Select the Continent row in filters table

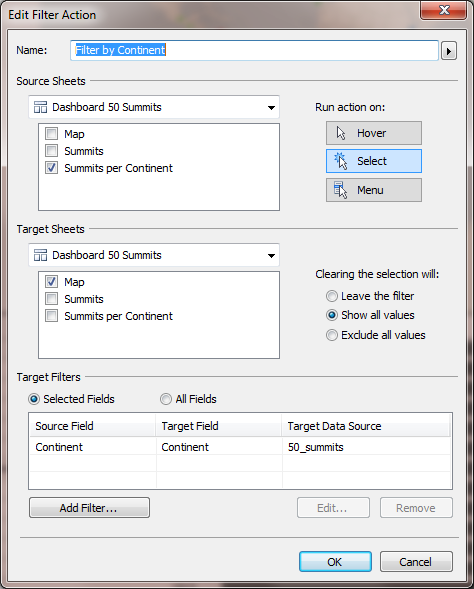point(240,447)
